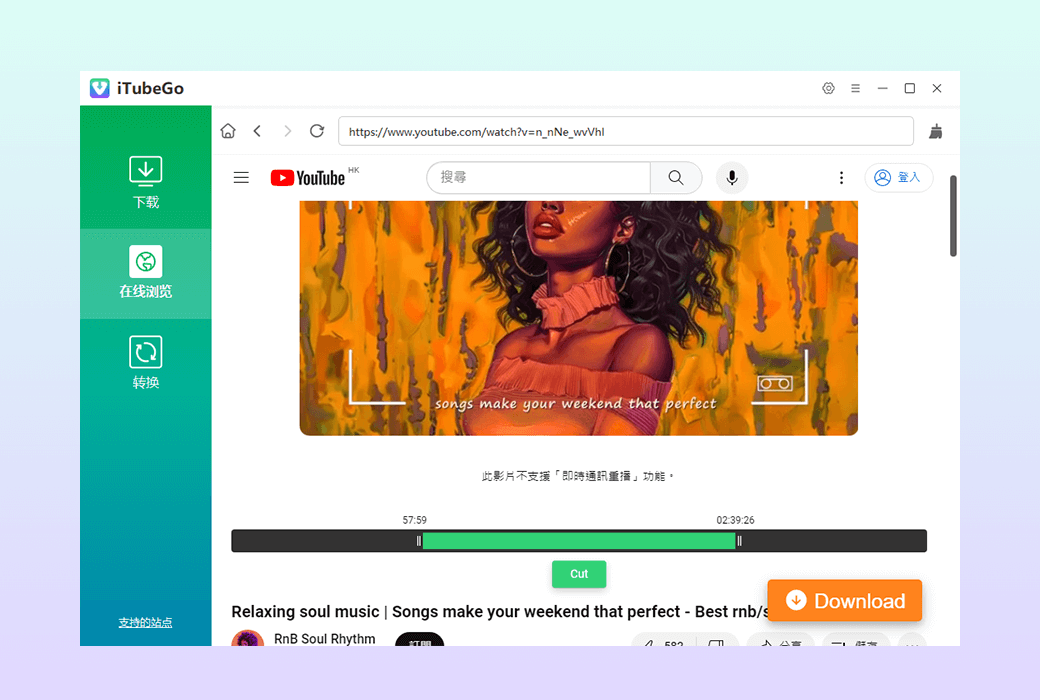
Task: Click left trim handle at 57:59
Action: click(x=419, y=541)
